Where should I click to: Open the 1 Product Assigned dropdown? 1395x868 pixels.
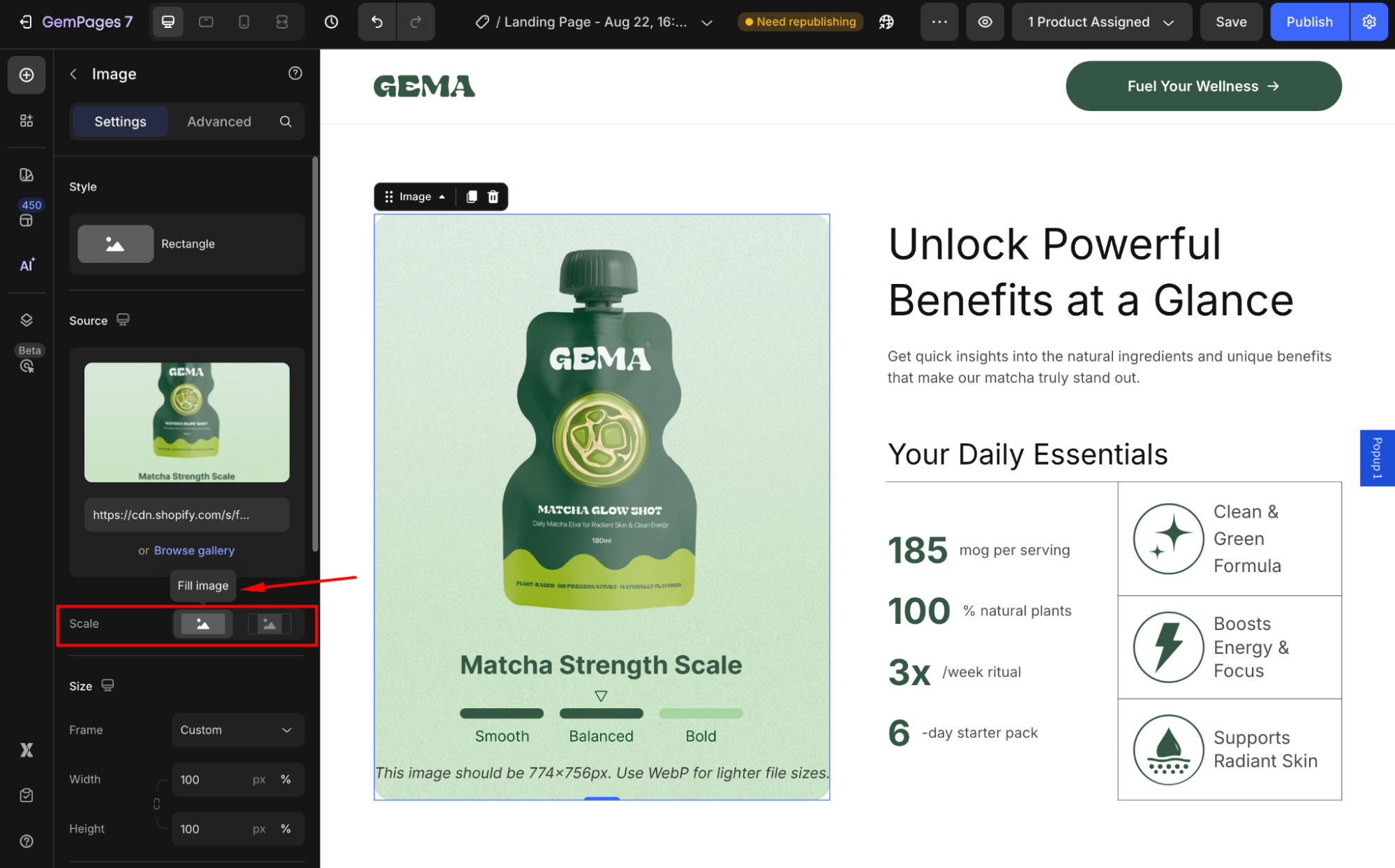(1101, 22)
